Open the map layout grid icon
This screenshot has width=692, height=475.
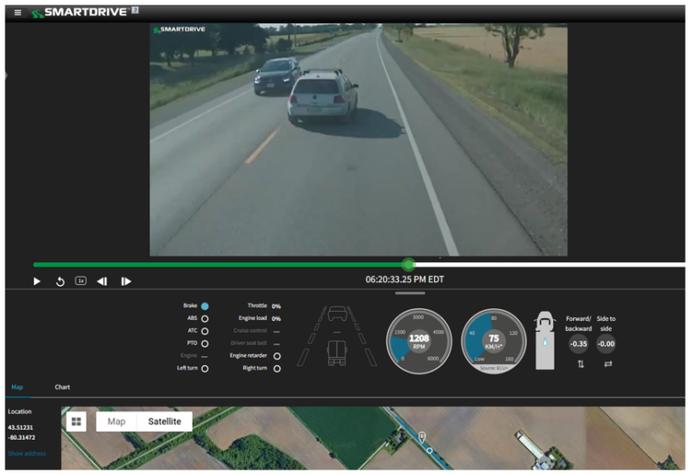[76, 422]
